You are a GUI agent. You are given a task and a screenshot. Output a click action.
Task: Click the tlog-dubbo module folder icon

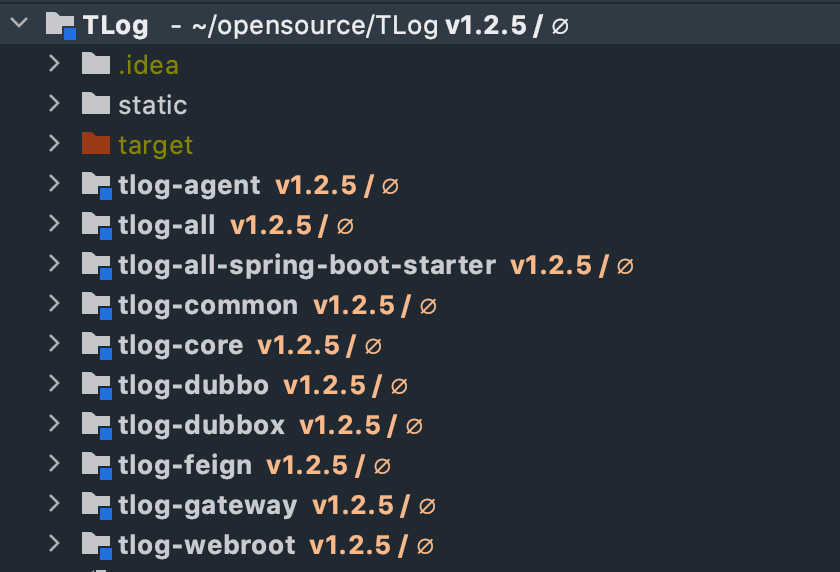(x=96, y=385)
